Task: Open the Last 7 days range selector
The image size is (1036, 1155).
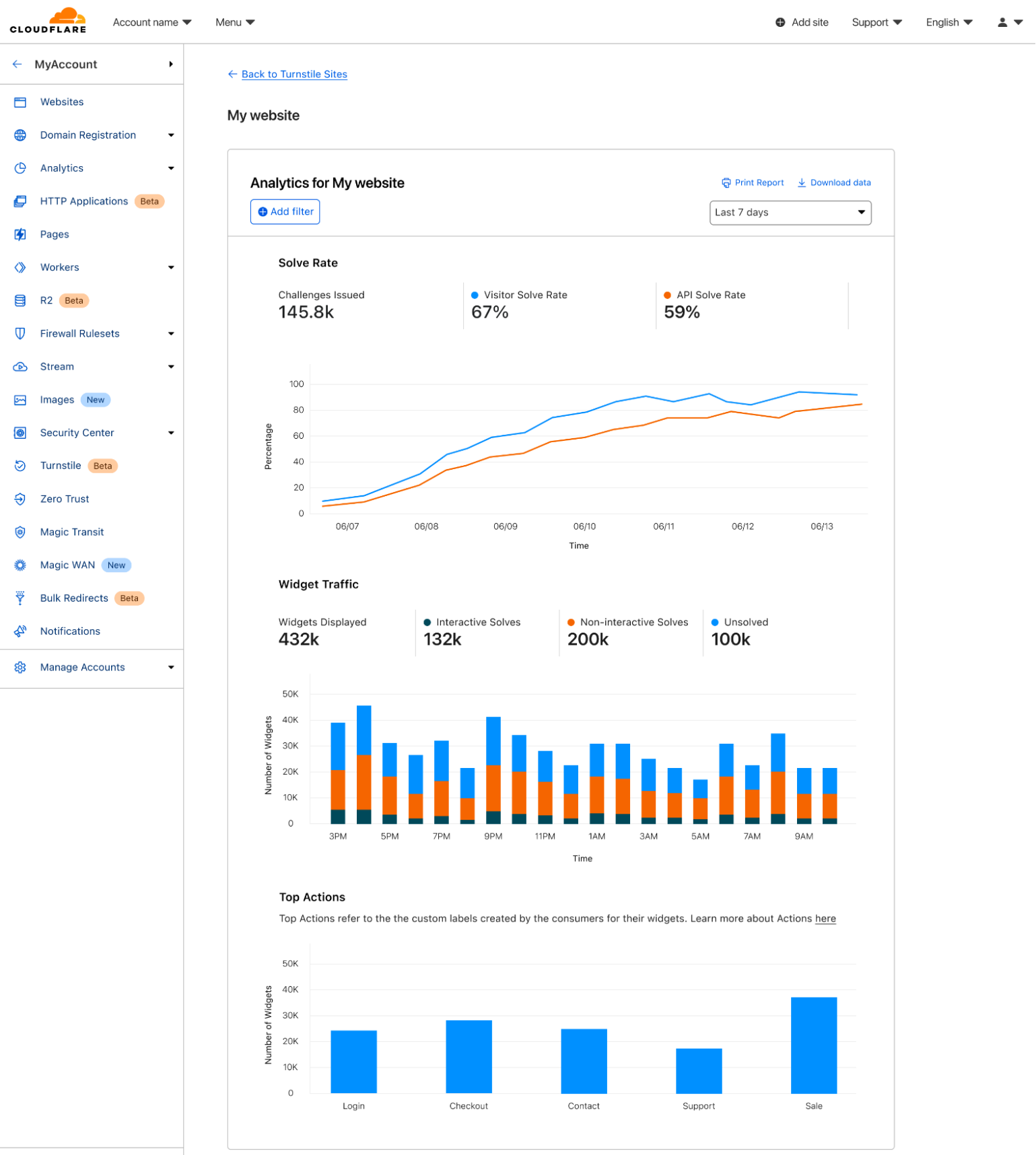Action: point(790,213)
